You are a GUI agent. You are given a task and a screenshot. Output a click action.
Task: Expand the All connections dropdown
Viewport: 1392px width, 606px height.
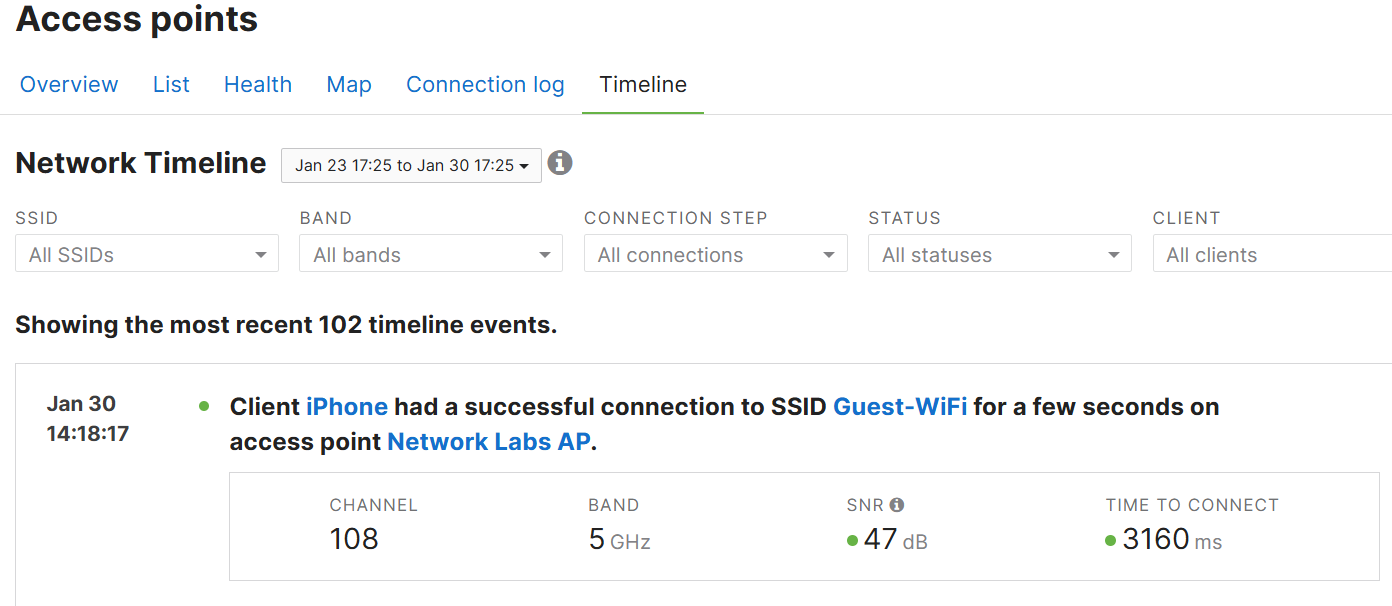tap(715, 254)
